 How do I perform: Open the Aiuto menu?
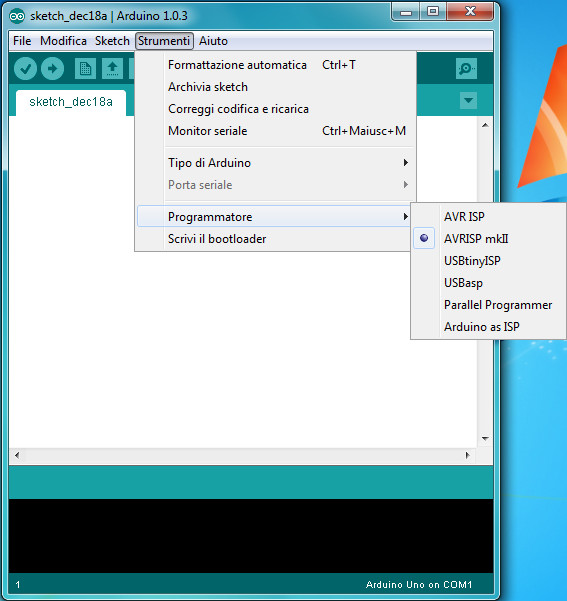[x=213, y=41]
